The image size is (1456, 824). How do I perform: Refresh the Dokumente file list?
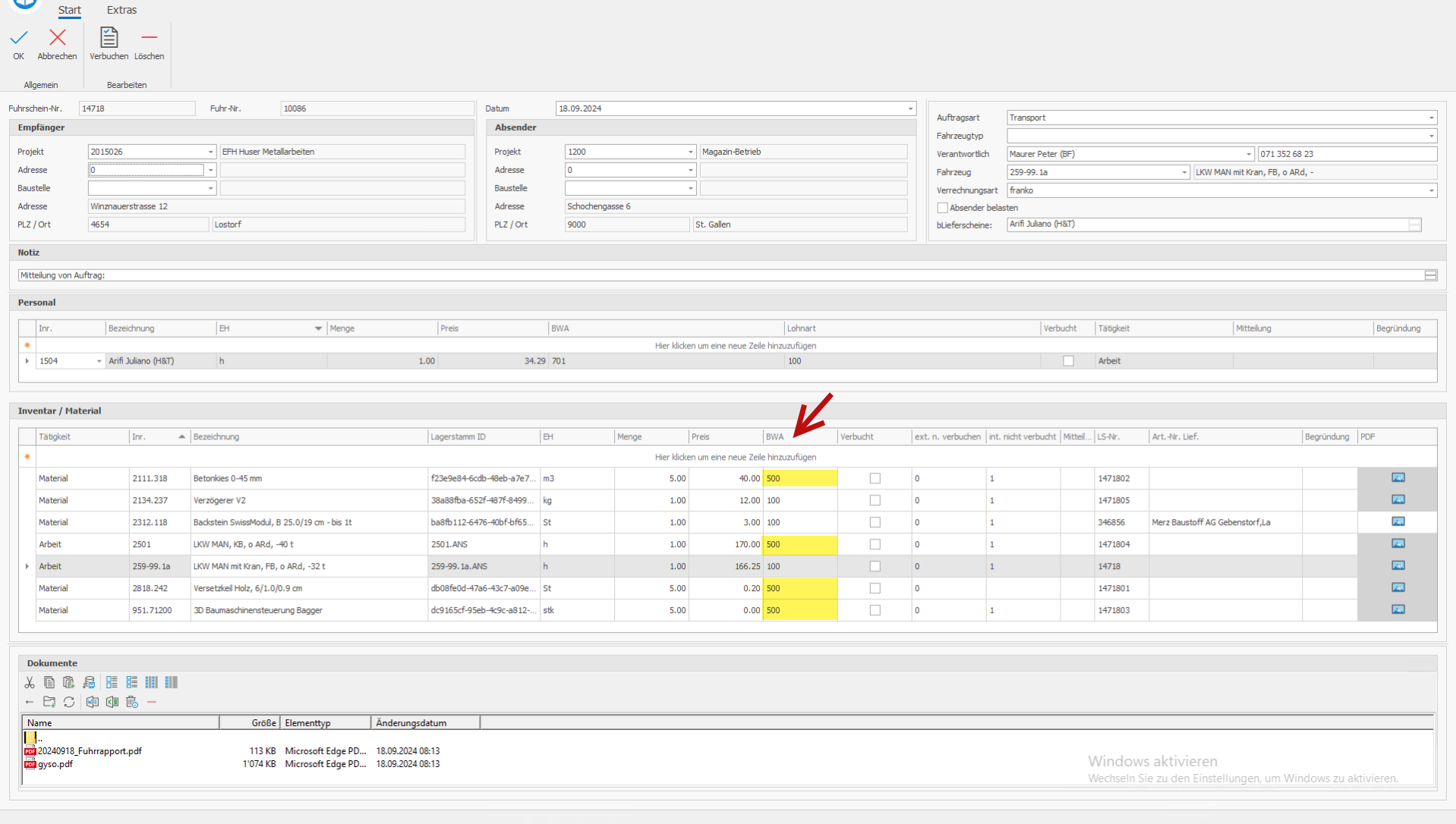[69, 703]
